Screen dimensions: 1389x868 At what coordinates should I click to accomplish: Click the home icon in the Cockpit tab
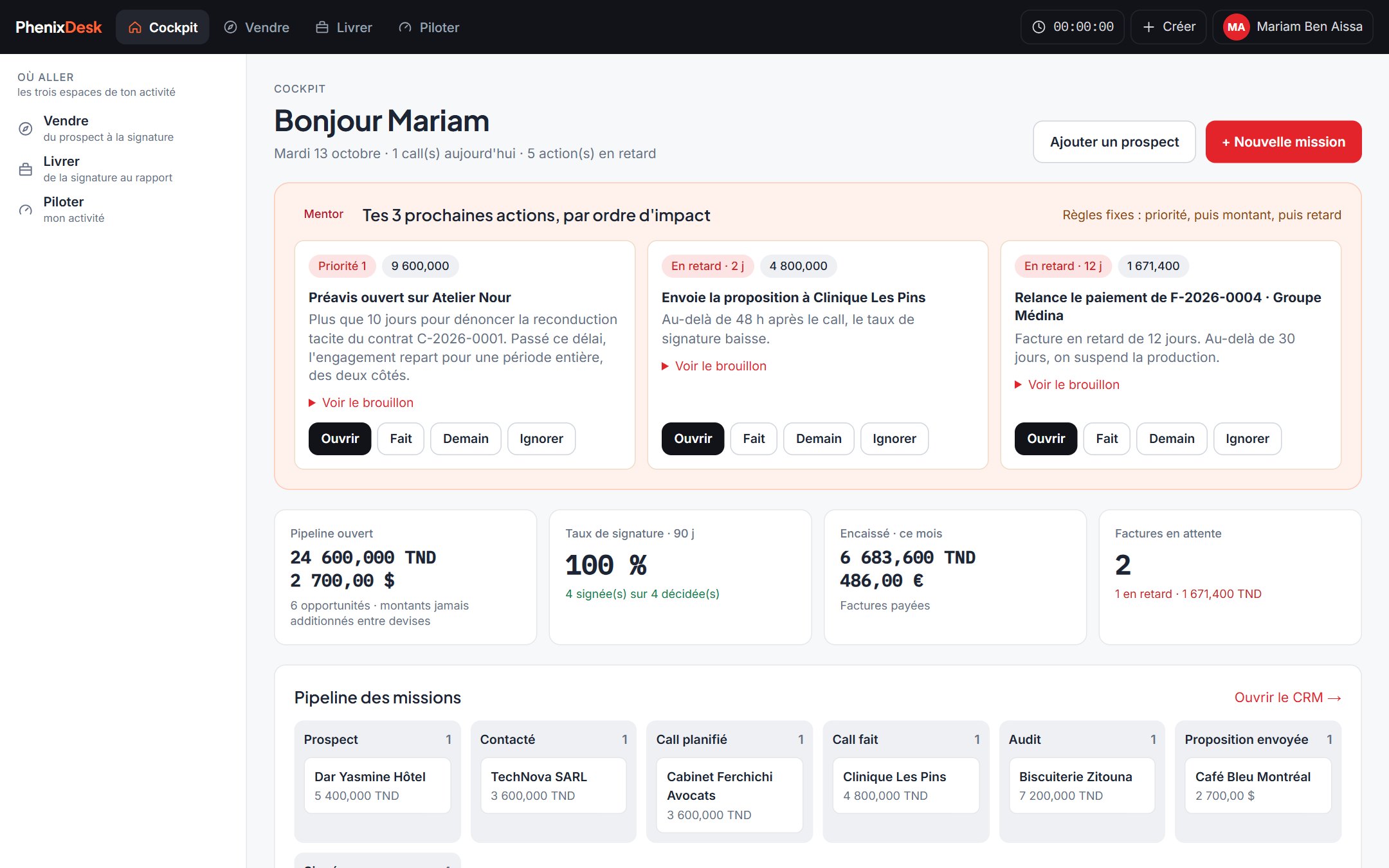pos(135,27)
